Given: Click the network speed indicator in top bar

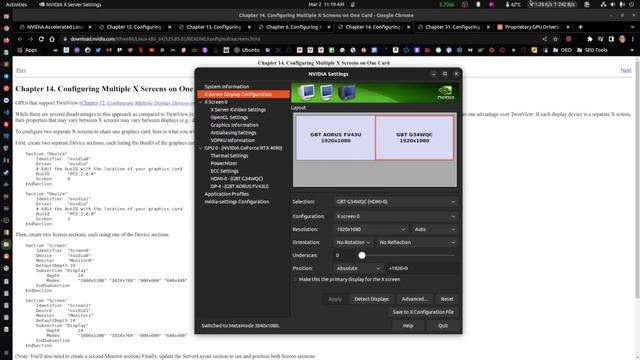Looking at the screenshot, I should (x=552, y=4).
